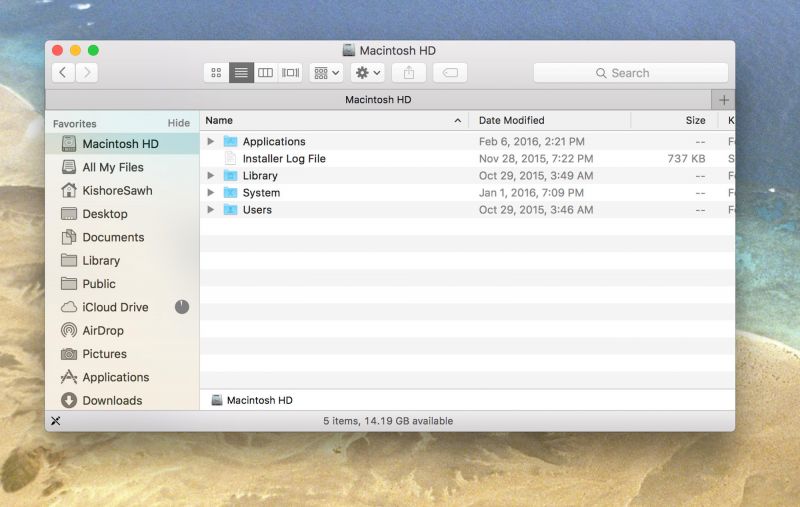Toggle the sort direction arrow in the Name column
This screenshot has width=800, height=507.
458,121
